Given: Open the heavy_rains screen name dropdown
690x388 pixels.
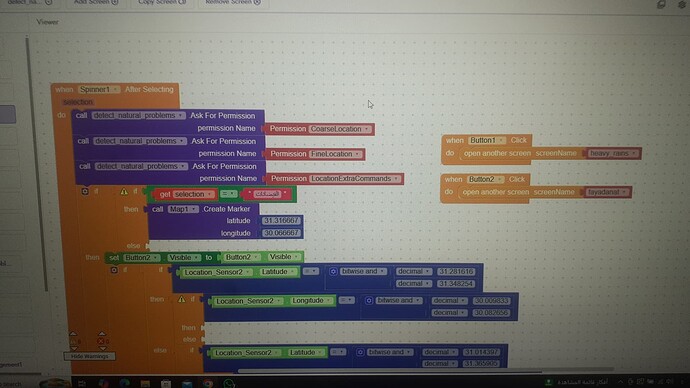Looking at the screenshot, I should 634,153.
